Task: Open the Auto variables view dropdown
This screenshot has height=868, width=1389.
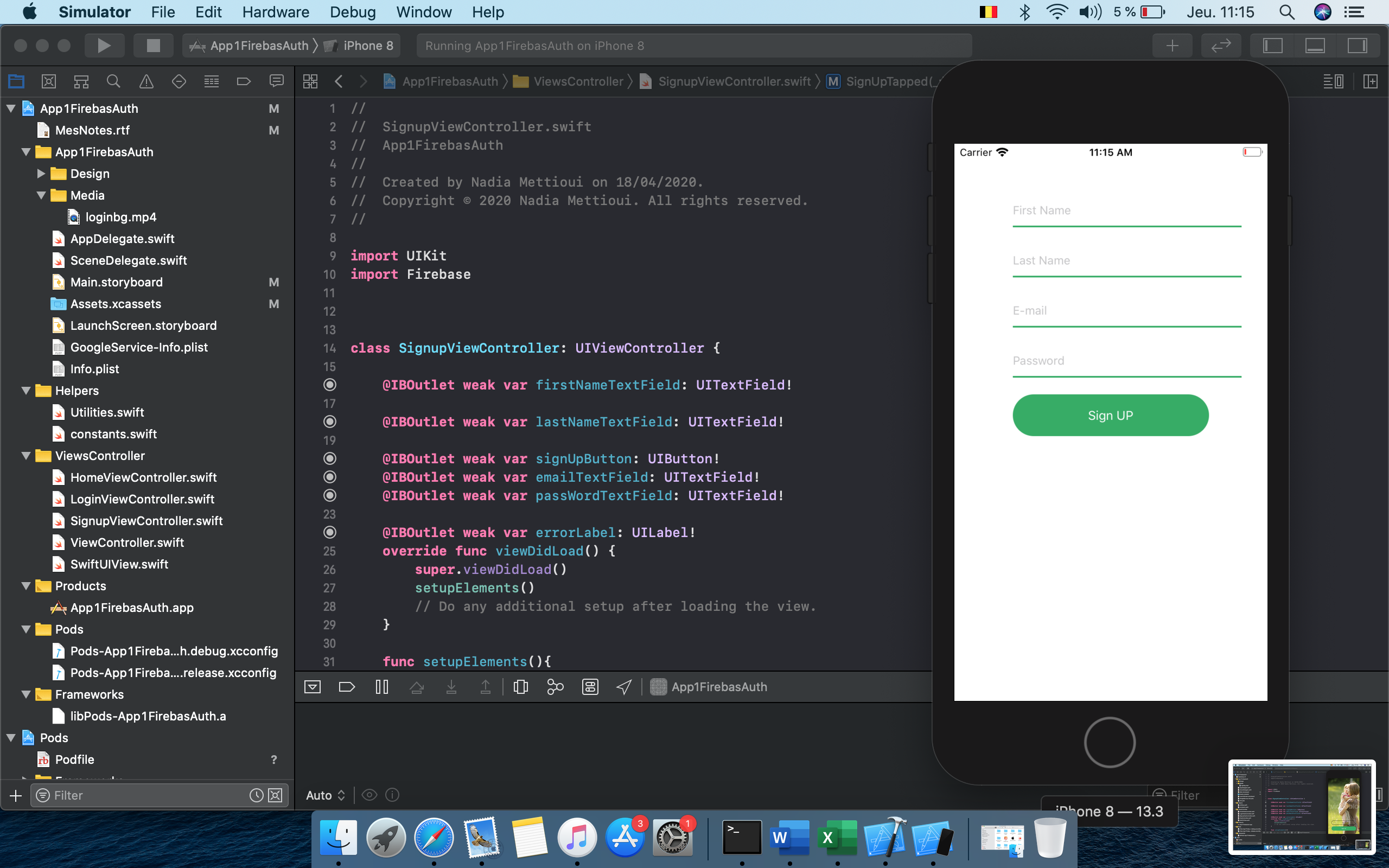Action: click(x=325, y=795)
